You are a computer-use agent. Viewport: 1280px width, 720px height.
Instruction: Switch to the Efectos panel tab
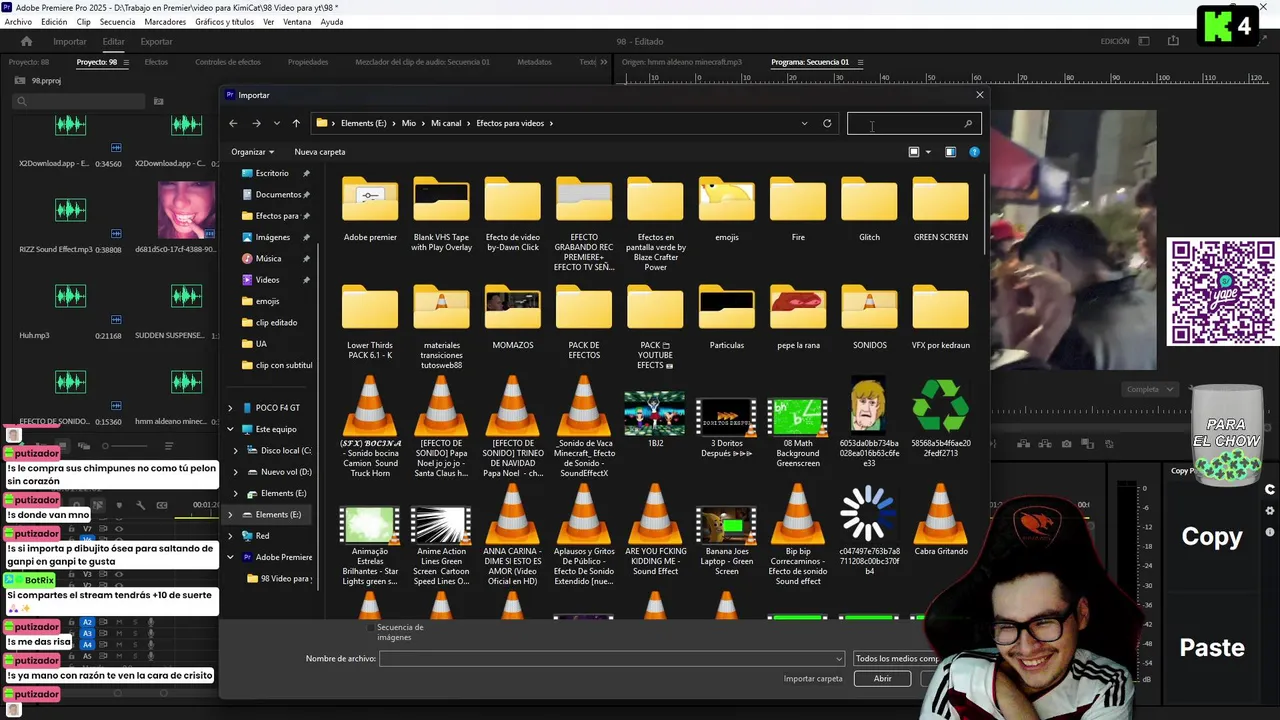pos(156,62)
